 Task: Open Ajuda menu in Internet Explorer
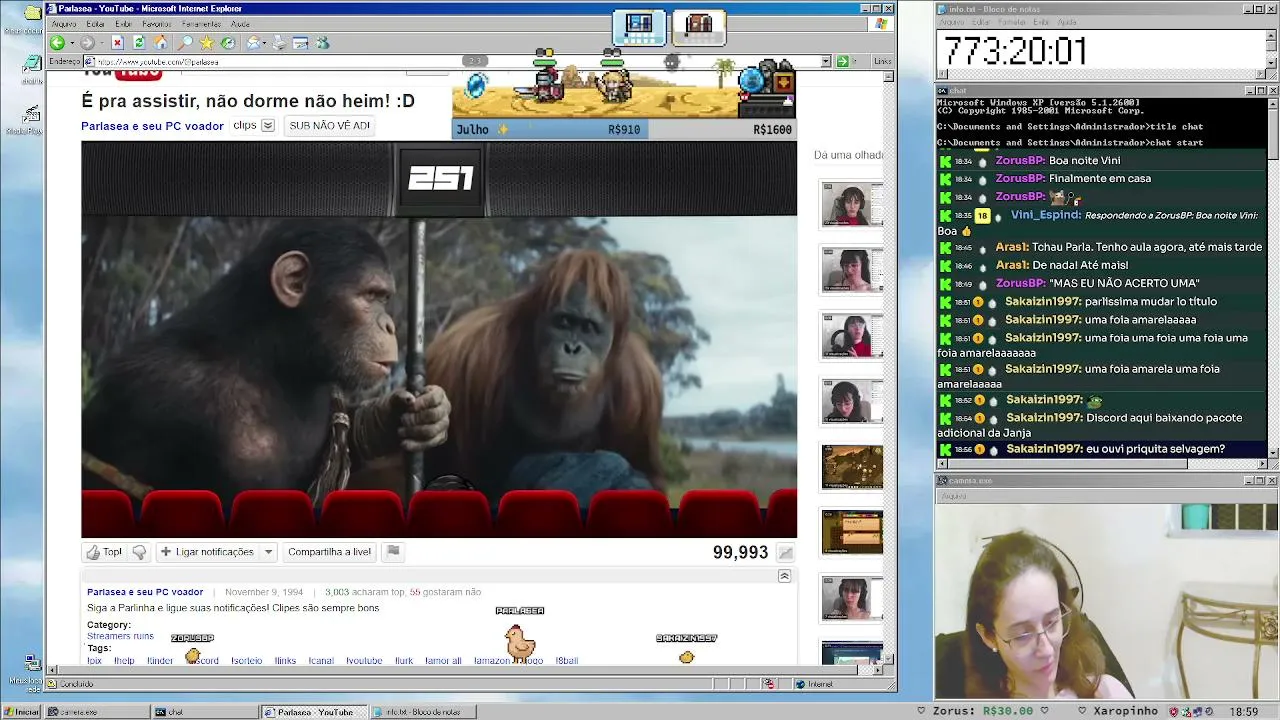click(240, 24)
